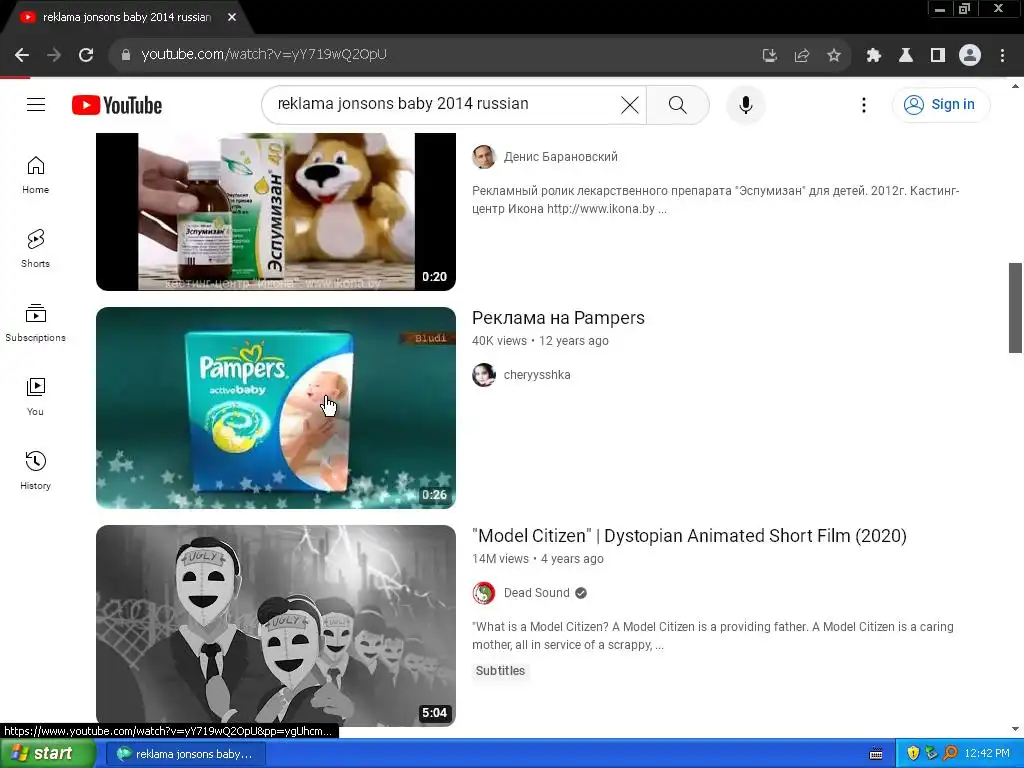
Task: Click the Денис Барановский channel avatar
Action: (x=484, y=157)
